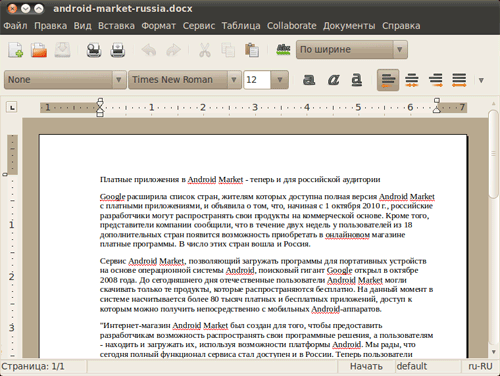Click the window title android-market-russia.docx

pos(123,9)
